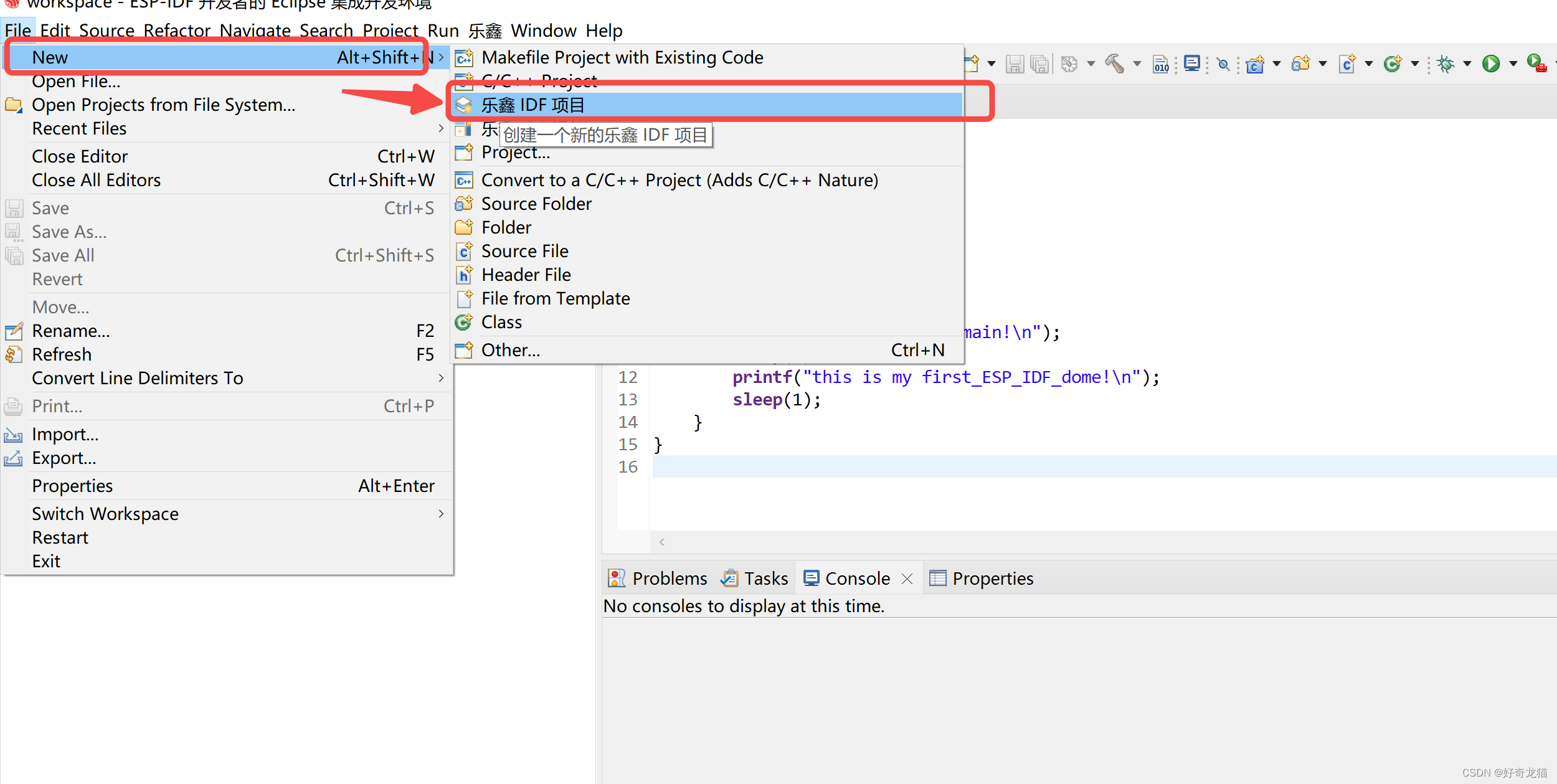
Task: Open dropdown next to New Source Folder icon
Action: [x=1323, y=64]
